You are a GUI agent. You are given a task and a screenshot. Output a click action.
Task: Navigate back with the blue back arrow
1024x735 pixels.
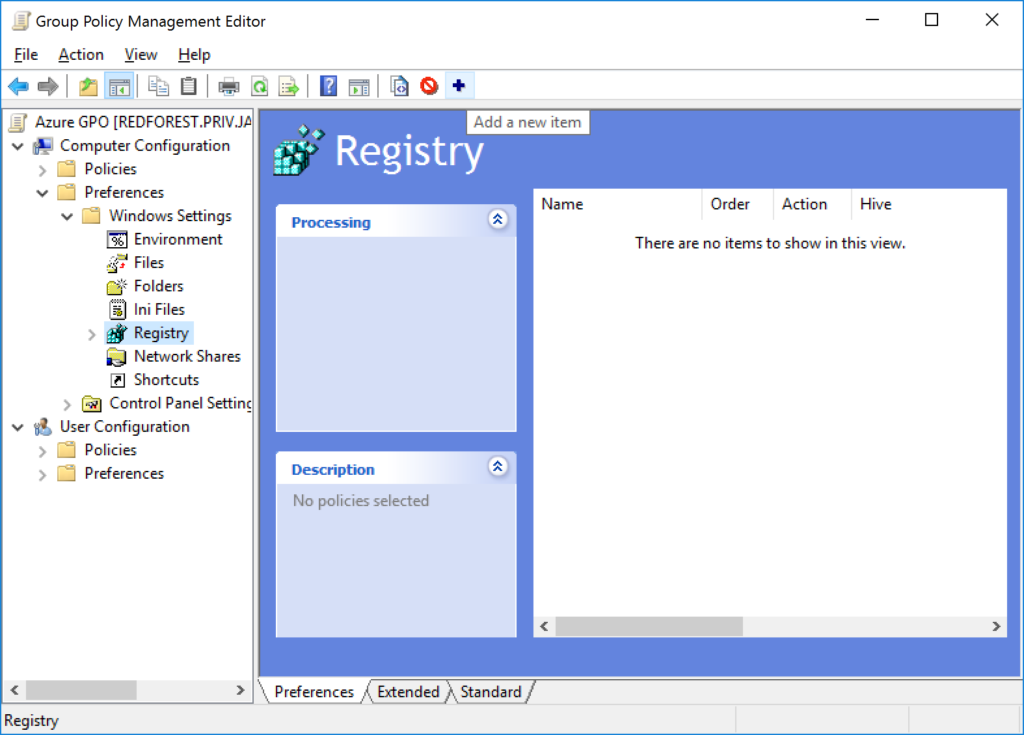point(17,85)
